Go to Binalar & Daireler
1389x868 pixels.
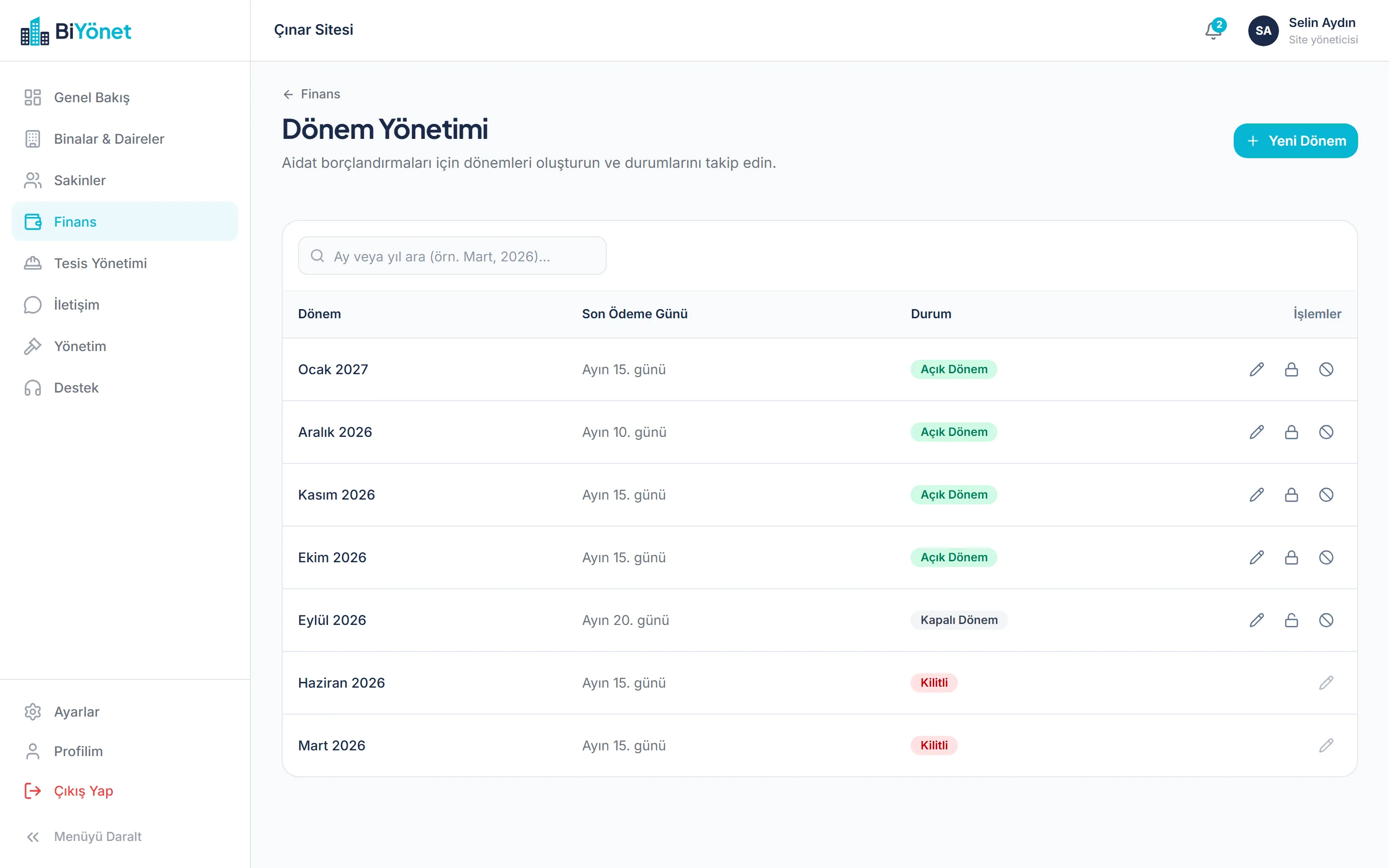pos(124,138)
